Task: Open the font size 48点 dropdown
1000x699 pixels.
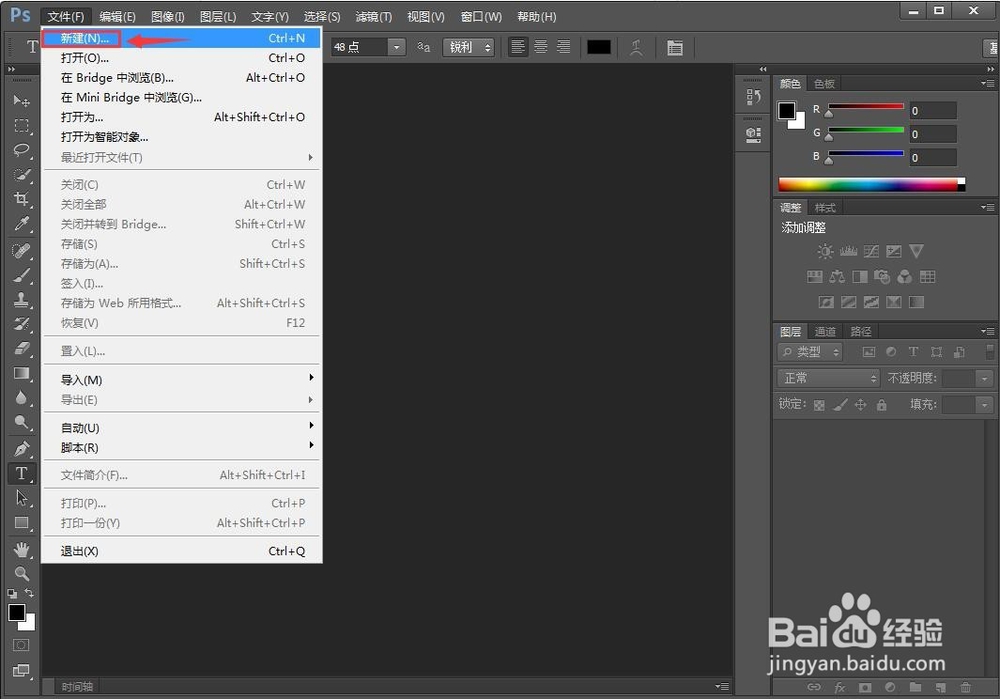Action: click(397, 47)
